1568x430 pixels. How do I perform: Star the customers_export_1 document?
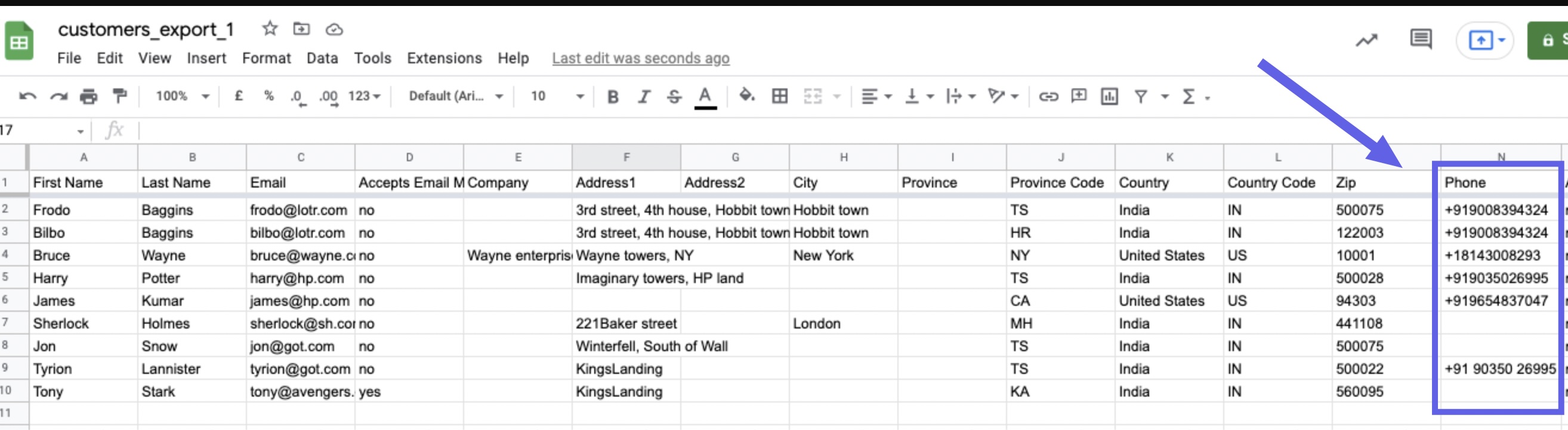(x=270, y=28)
